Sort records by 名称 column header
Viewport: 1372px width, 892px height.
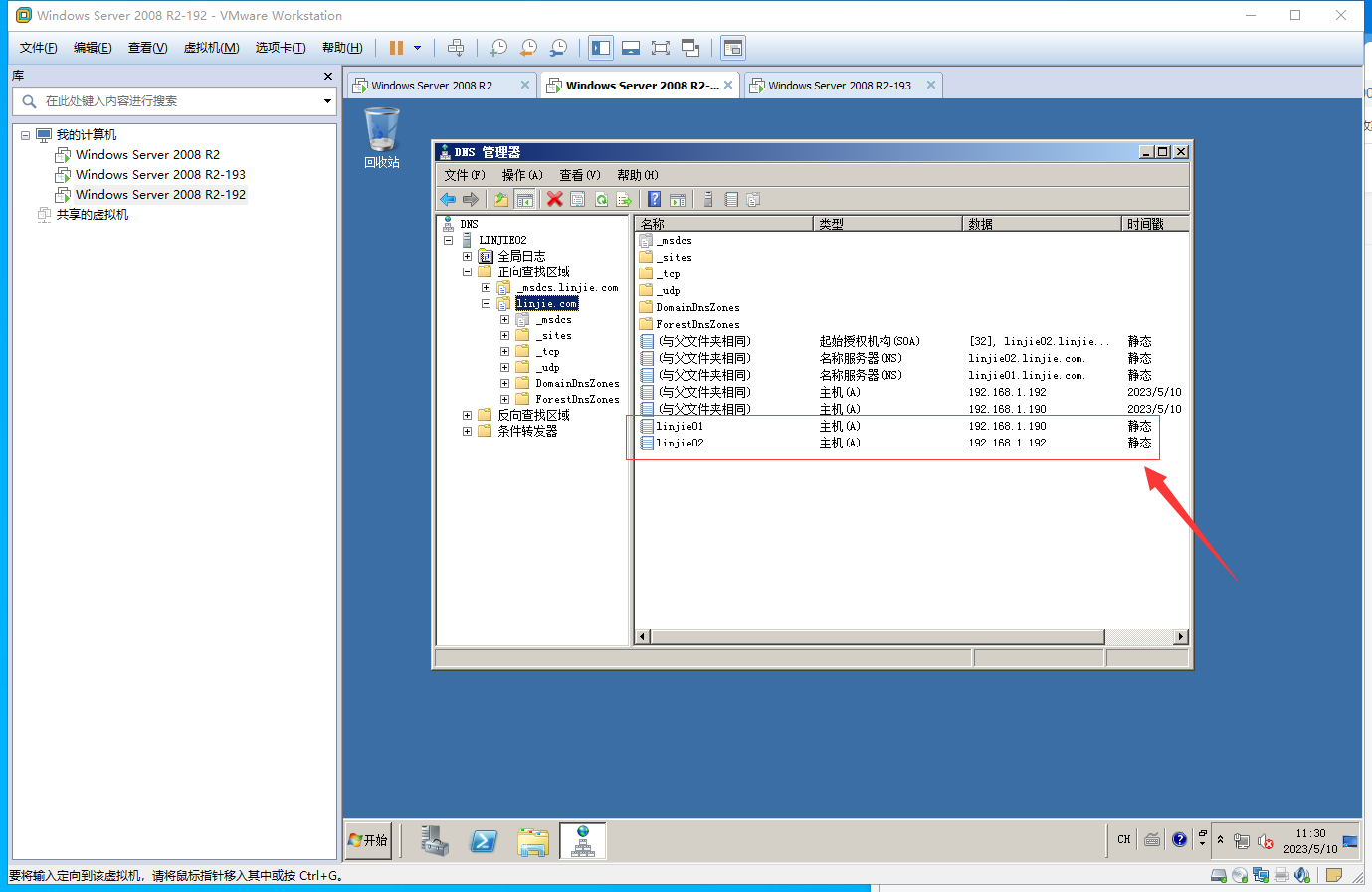click(x=724, y=224)
